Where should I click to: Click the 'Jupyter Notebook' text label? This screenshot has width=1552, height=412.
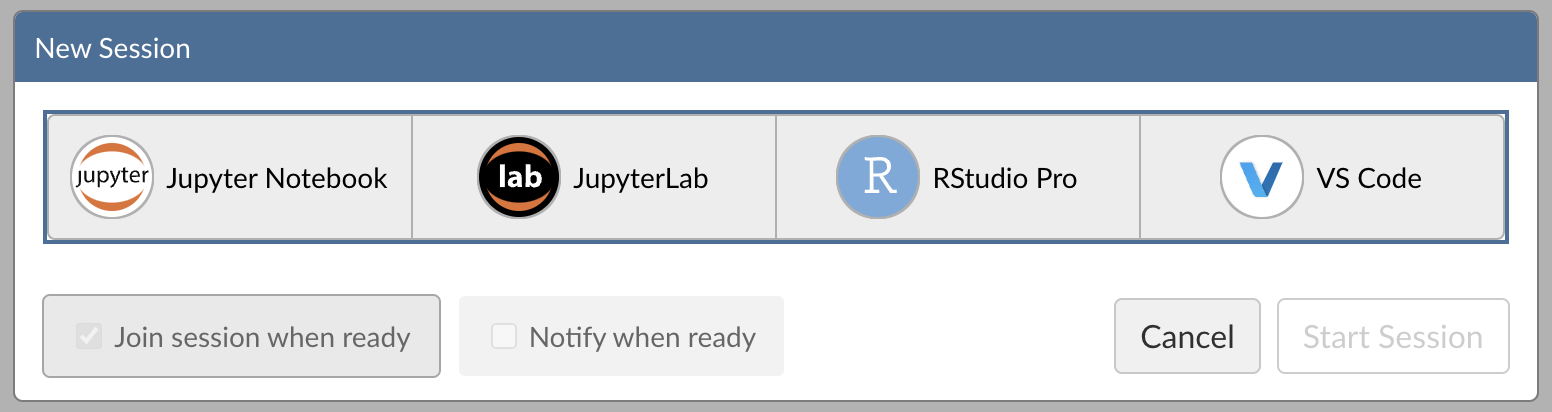pyautogui.click(x=277, y=179)
